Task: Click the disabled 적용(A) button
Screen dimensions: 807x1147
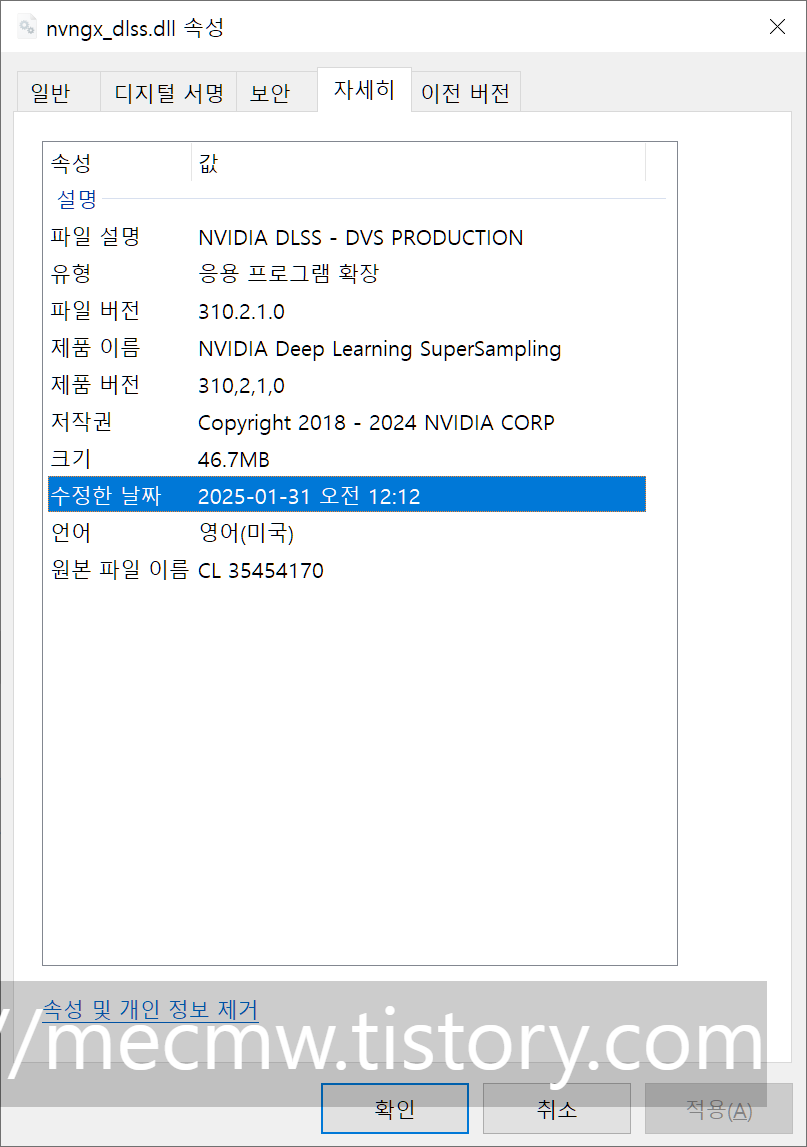Action: [x=718, y=1108]
